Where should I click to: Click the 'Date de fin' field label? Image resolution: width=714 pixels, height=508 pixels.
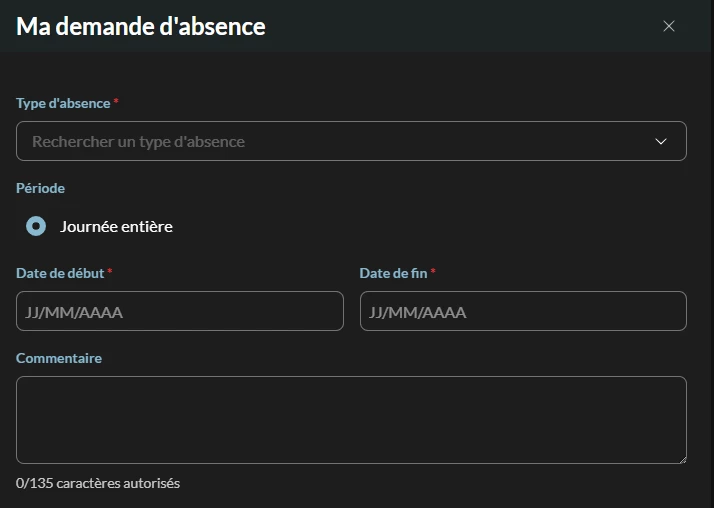(393, 273)
